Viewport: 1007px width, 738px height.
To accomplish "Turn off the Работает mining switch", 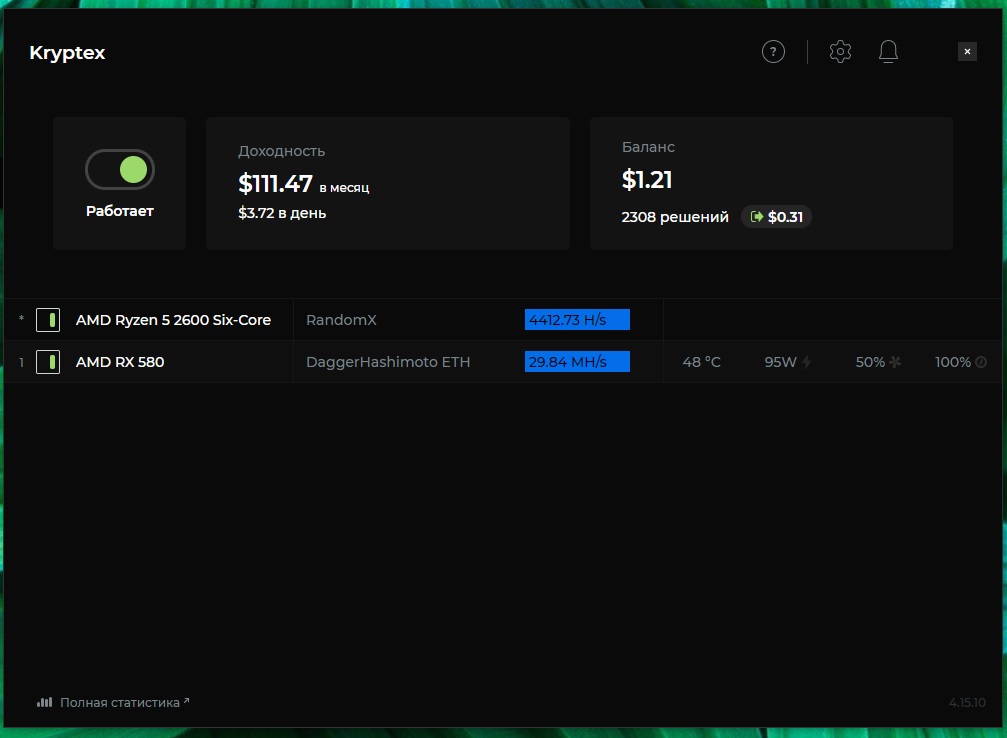I will 120,170.
